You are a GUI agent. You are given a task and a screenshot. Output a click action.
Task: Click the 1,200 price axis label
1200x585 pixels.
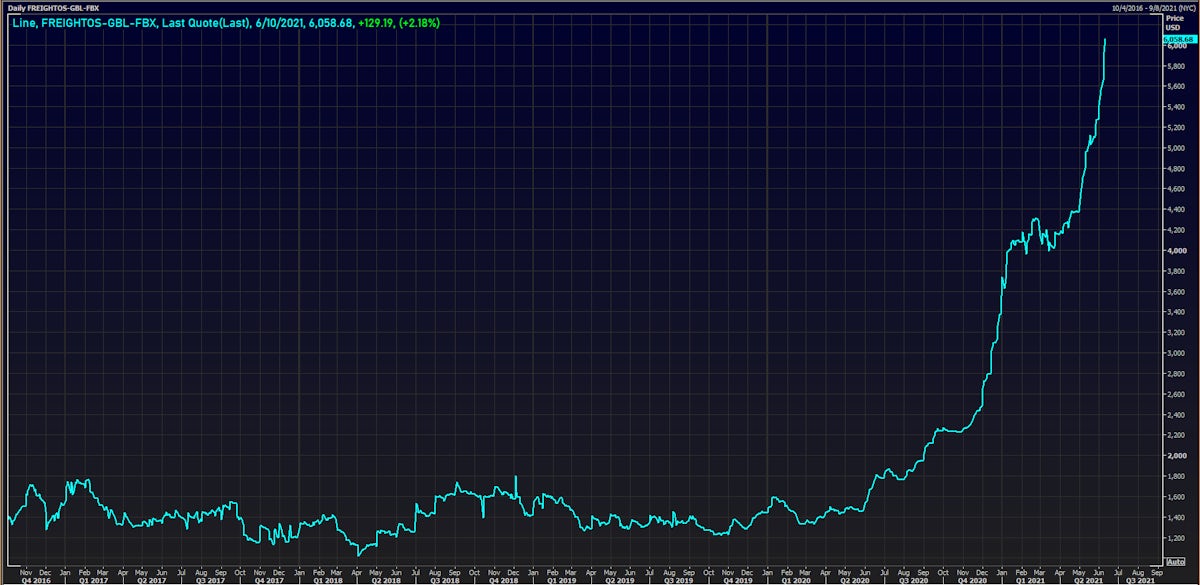coord(1175,537)
